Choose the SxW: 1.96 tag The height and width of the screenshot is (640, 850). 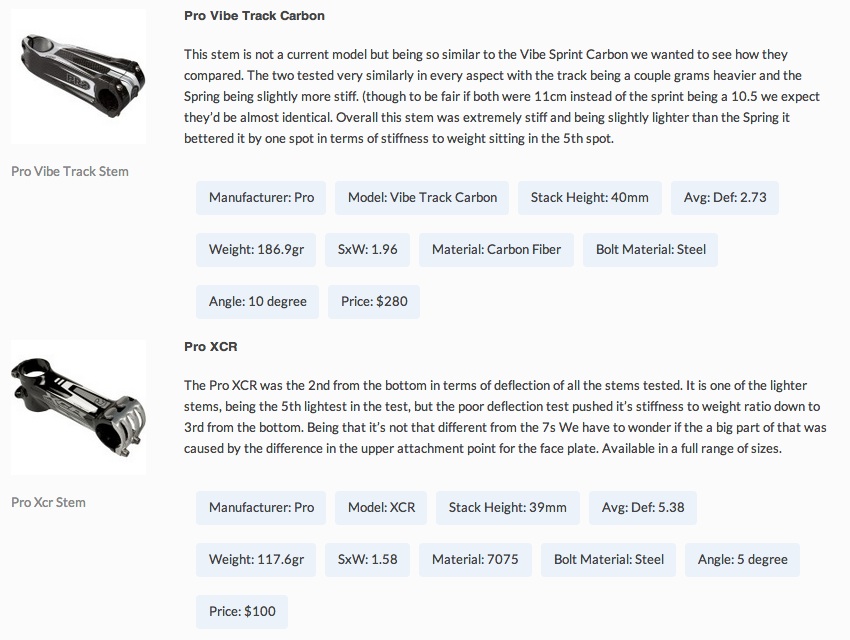[x=367, y=249]
